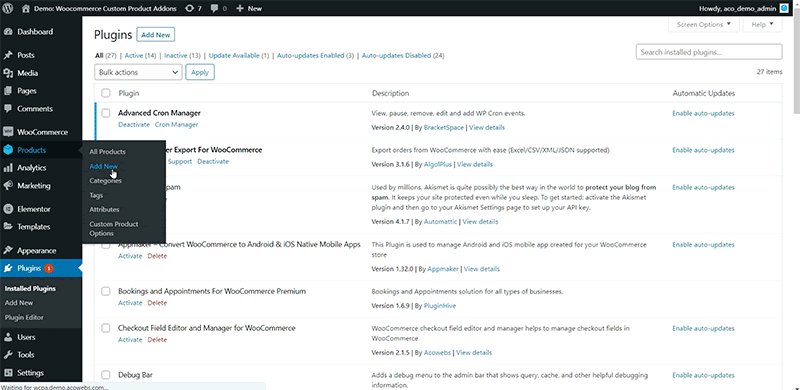Click the Elementor icon in sidebar
The width and height of the screenshot is (800, 390).
coord(8,209)
